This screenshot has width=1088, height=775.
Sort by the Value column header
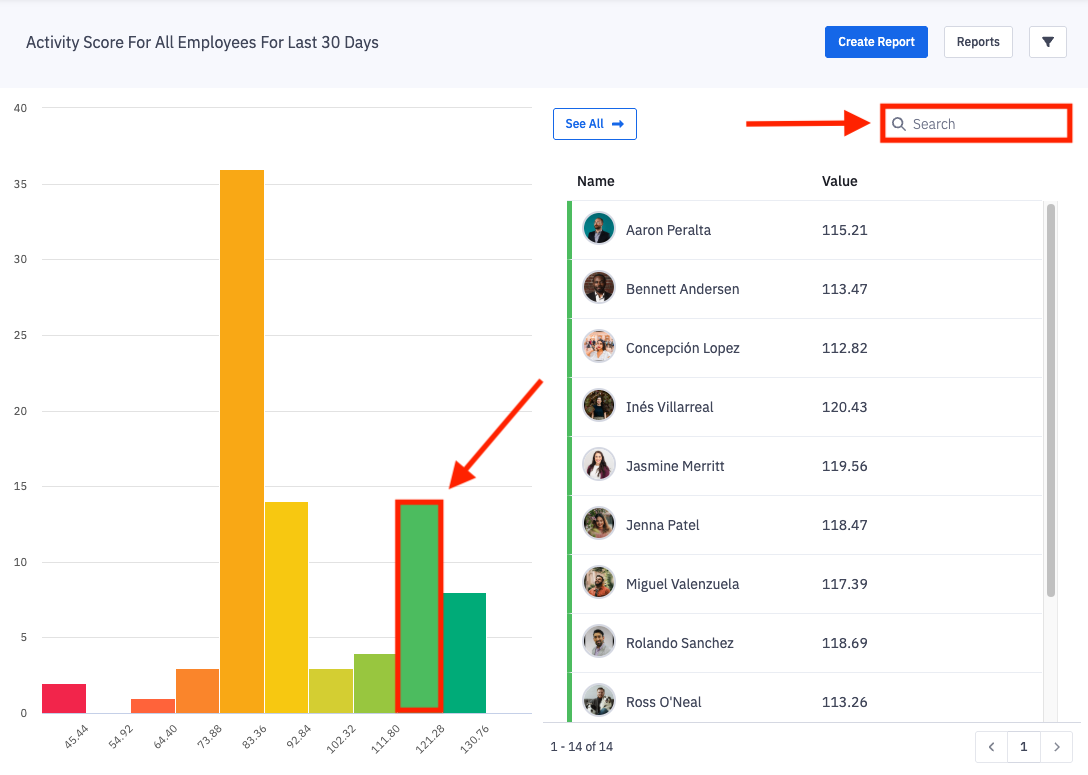pos(839,181)
